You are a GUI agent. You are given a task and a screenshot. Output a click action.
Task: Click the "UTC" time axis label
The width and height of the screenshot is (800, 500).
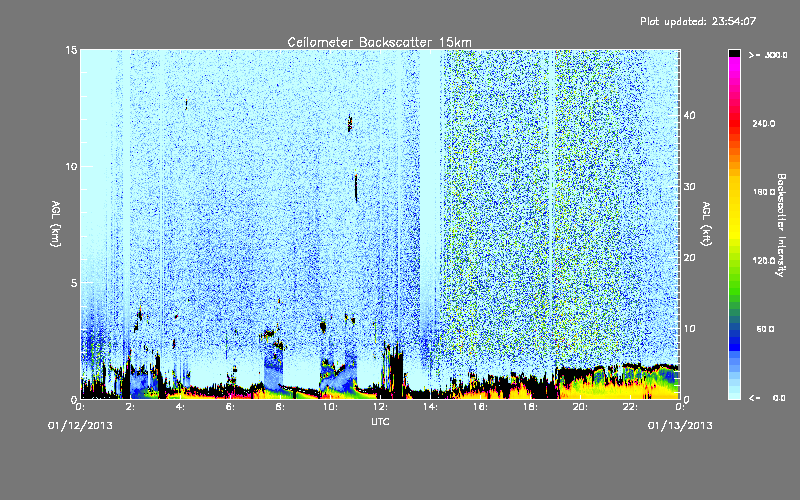tap(380, 421)
